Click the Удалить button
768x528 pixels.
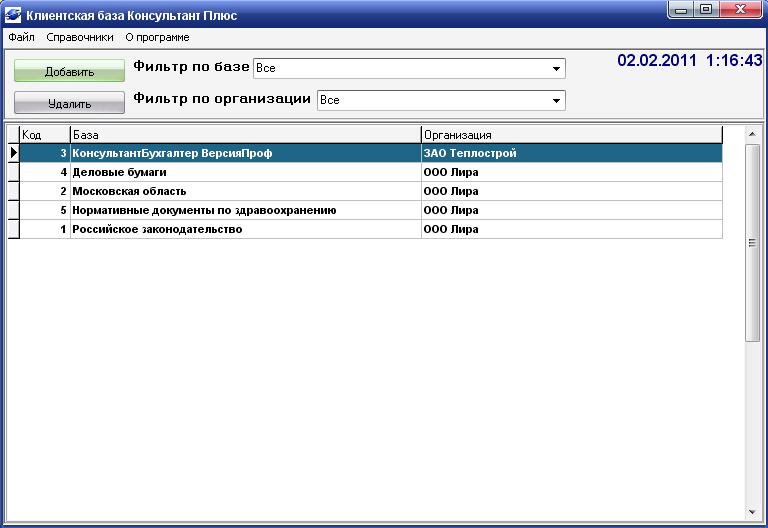click(70, 103)
